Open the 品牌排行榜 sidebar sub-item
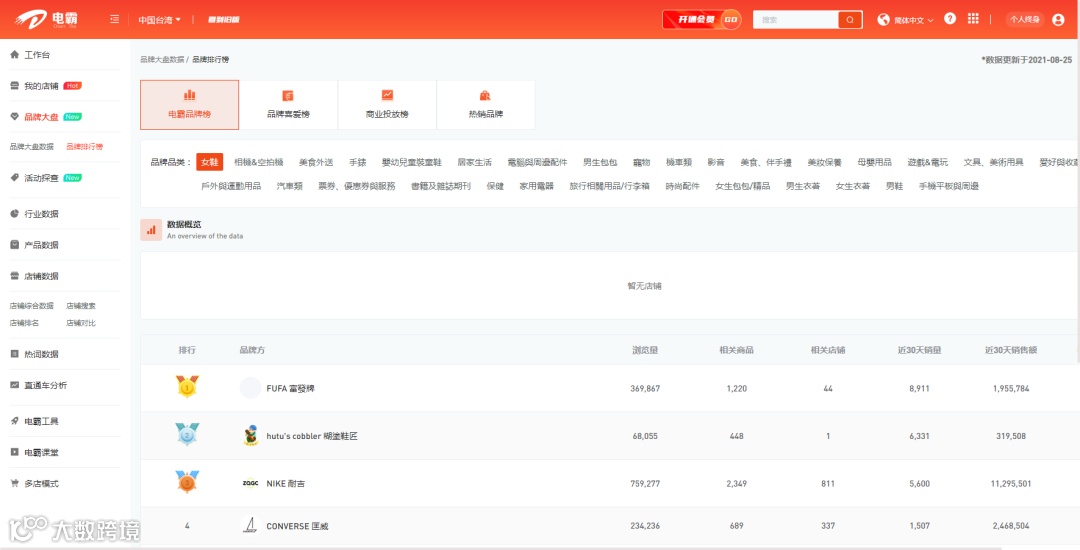The width and height of the screenshot is (1080, 550). 85,147
